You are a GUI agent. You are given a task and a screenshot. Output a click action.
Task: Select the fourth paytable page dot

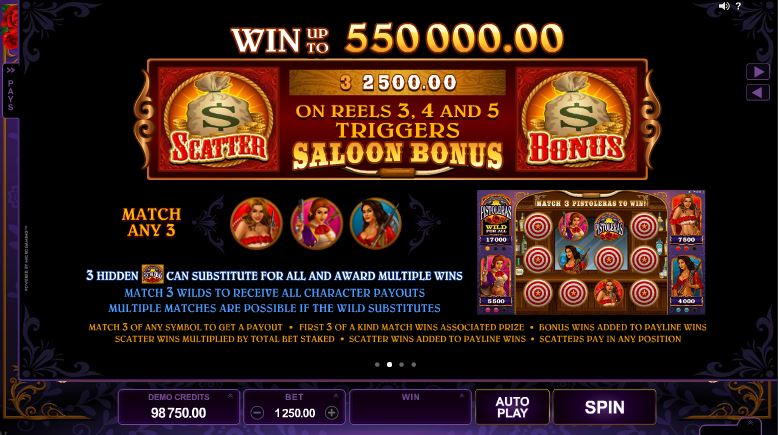414,365
